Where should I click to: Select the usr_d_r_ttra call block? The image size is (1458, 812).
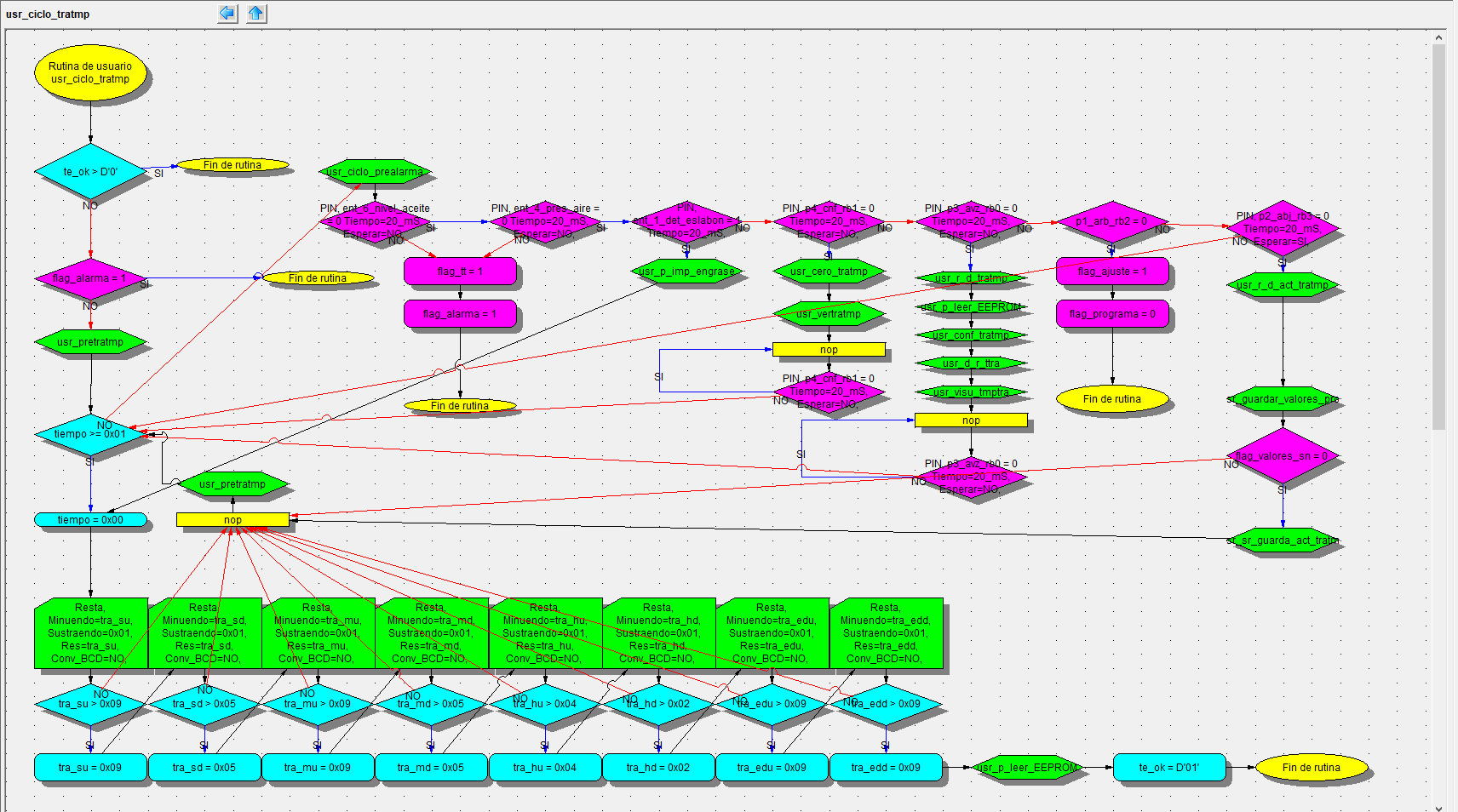coord(971,363)
